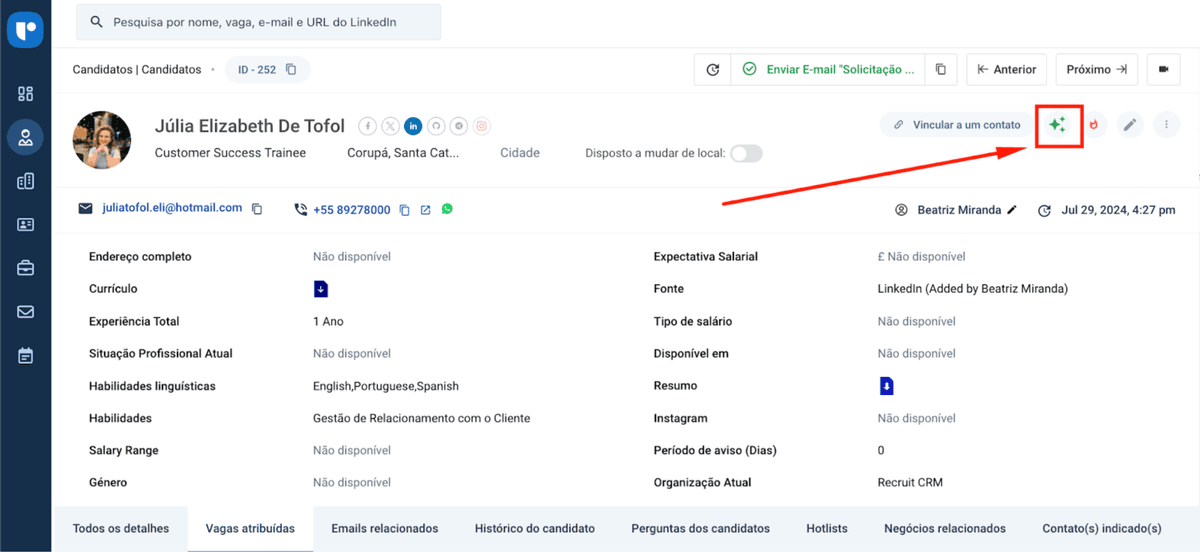Open the jobs briefcase sidebar icon
The height and width of the screenshot is (552, 1200).
coord(26,268)
